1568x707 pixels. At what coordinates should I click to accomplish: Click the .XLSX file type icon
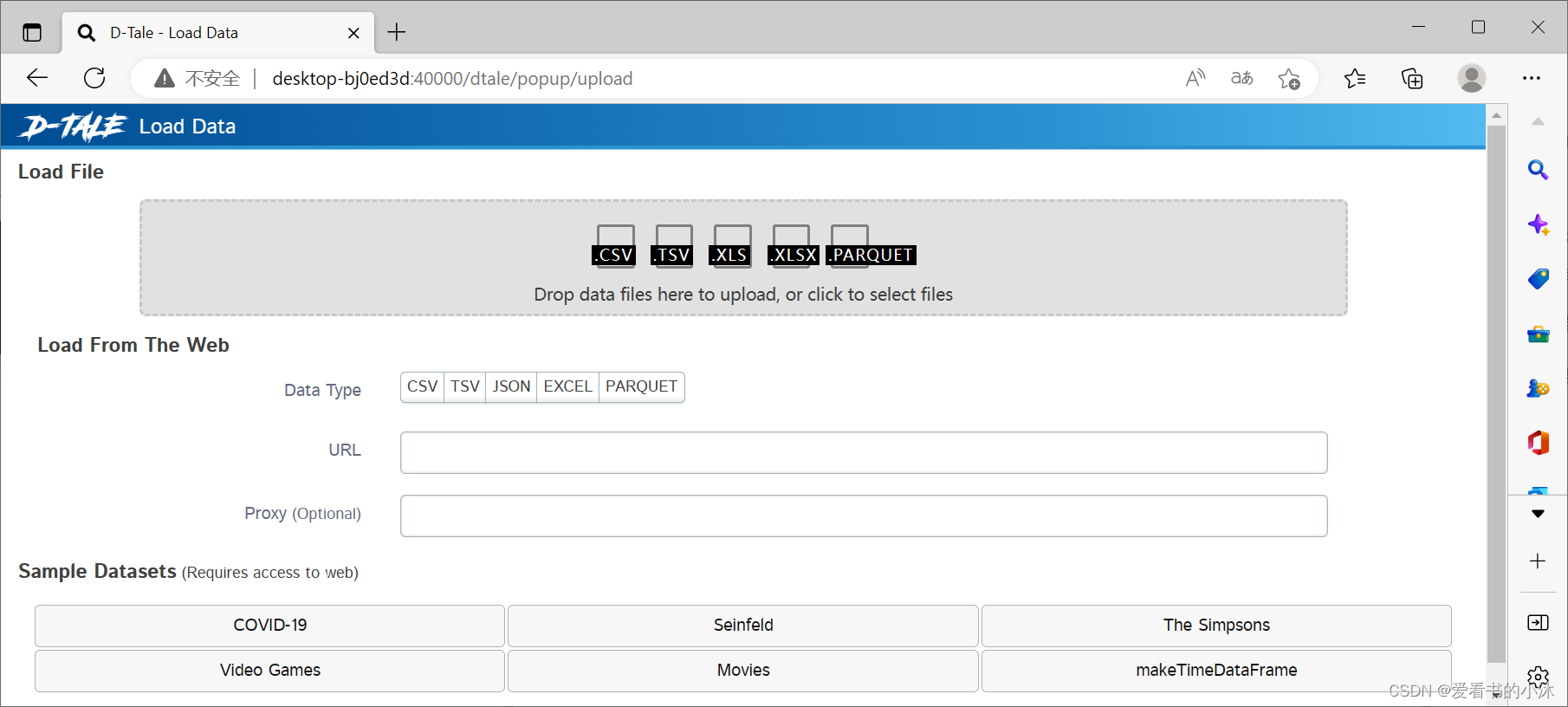coord(793,245)
